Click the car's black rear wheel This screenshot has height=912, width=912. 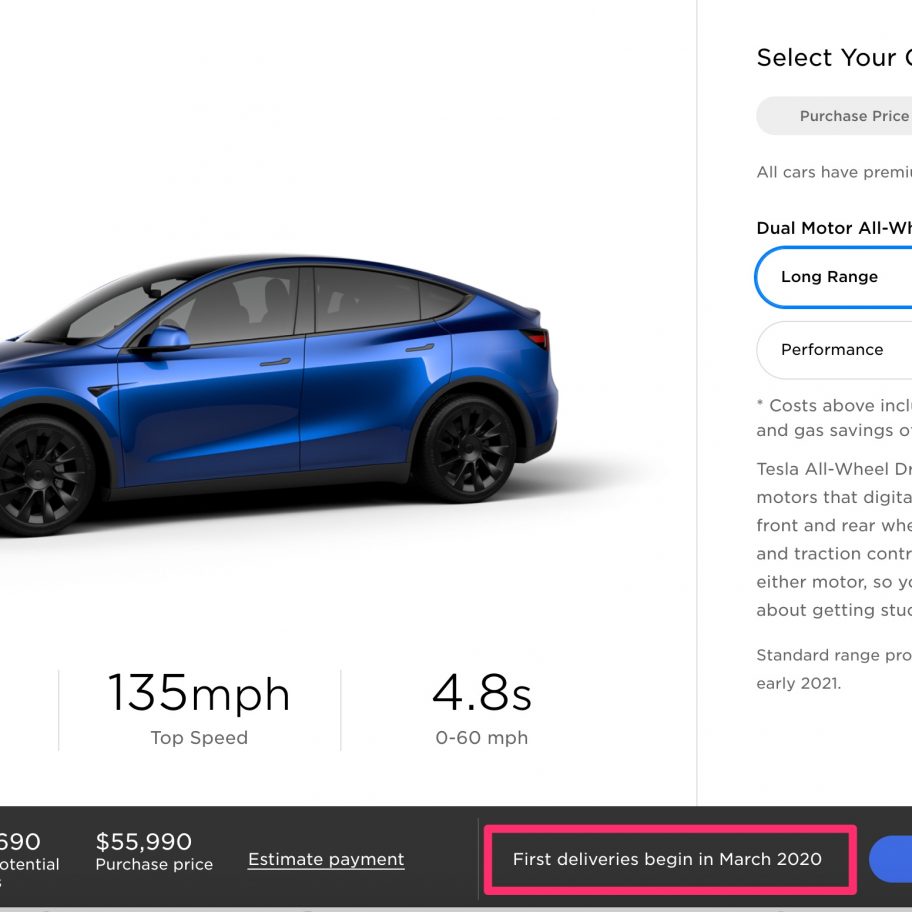pyautogui.click(x=466, y=448)
